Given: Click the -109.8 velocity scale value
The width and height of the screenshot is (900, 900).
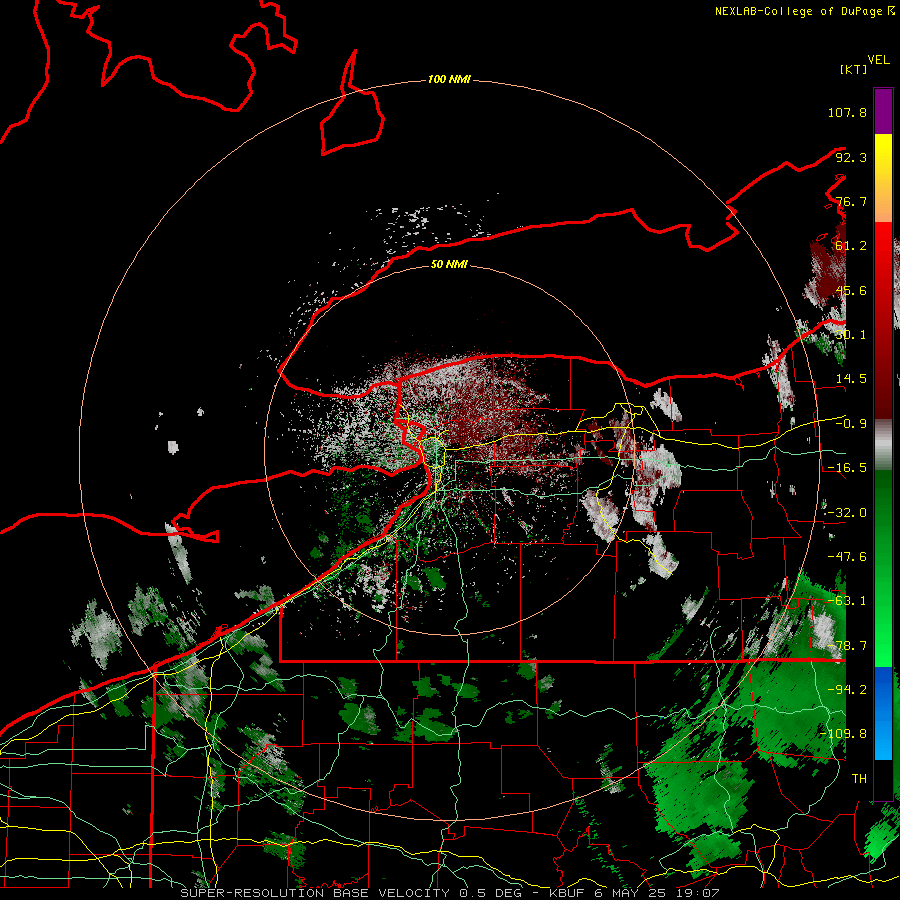Looking at the screenshot, I should coord(843,734).
